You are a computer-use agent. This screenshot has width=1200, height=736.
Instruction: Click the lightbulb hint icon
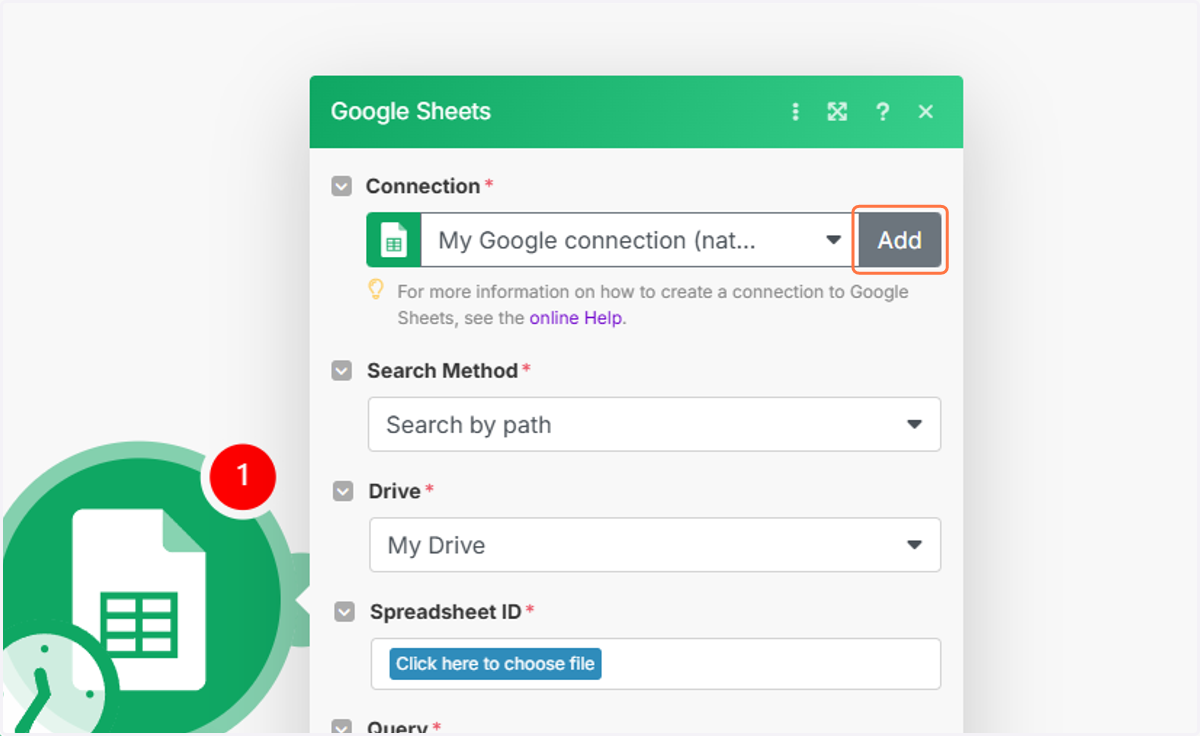(376, 290)
